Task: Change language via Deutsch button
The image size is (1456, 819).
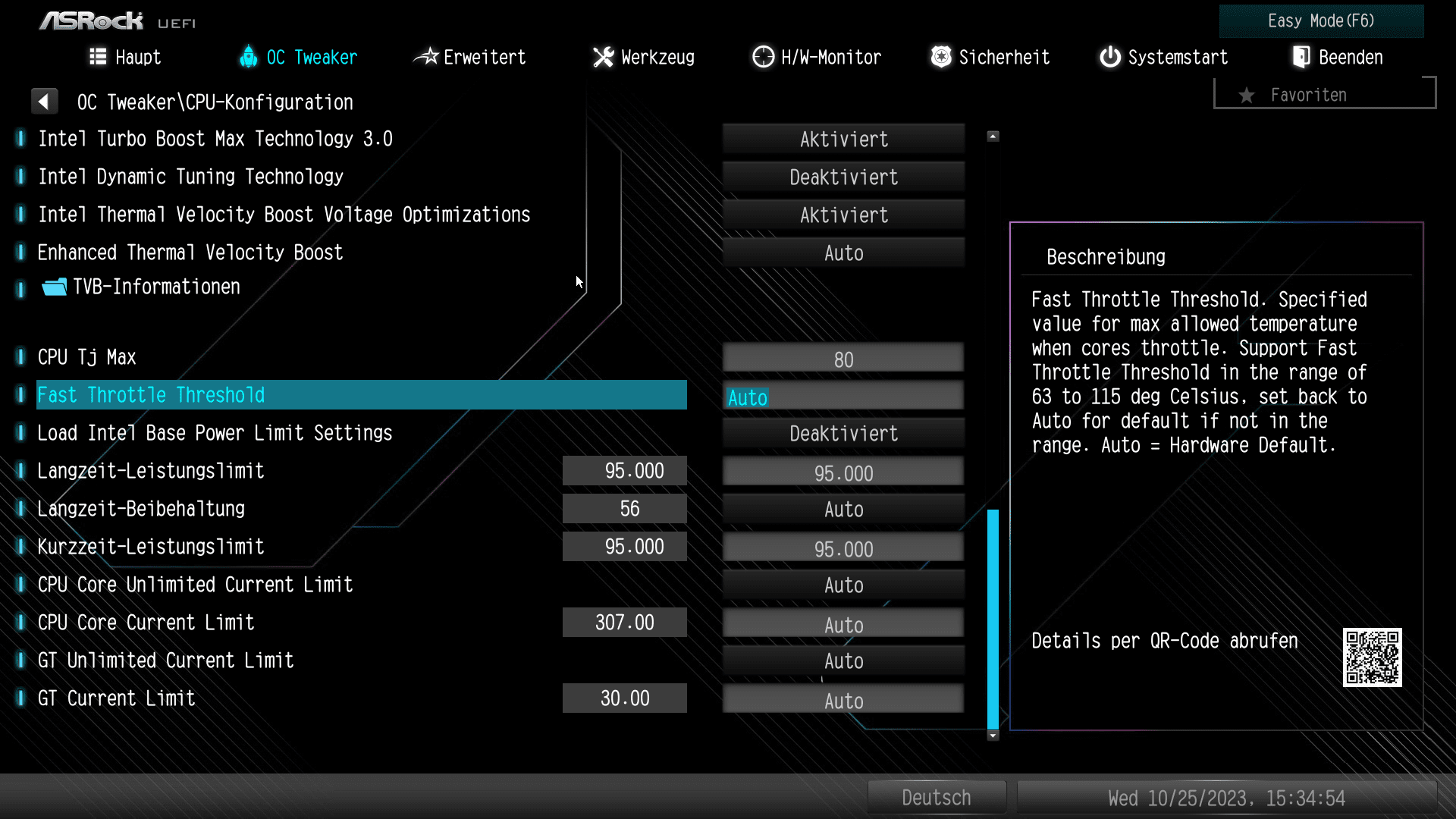Action: tap(937, 798)
